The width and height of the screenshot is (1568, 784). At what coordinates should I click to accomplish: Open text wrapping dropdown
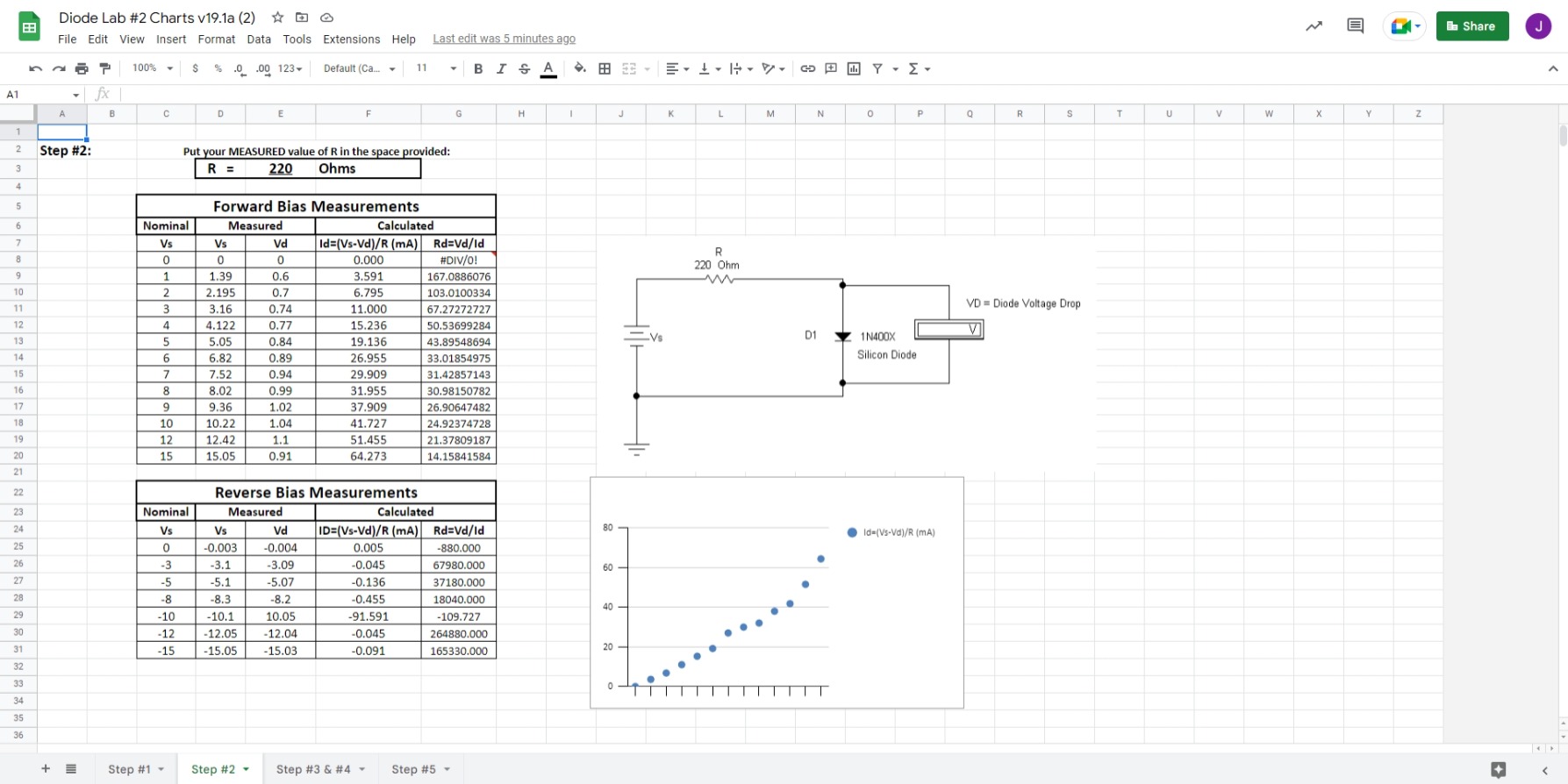coord(741,68)
